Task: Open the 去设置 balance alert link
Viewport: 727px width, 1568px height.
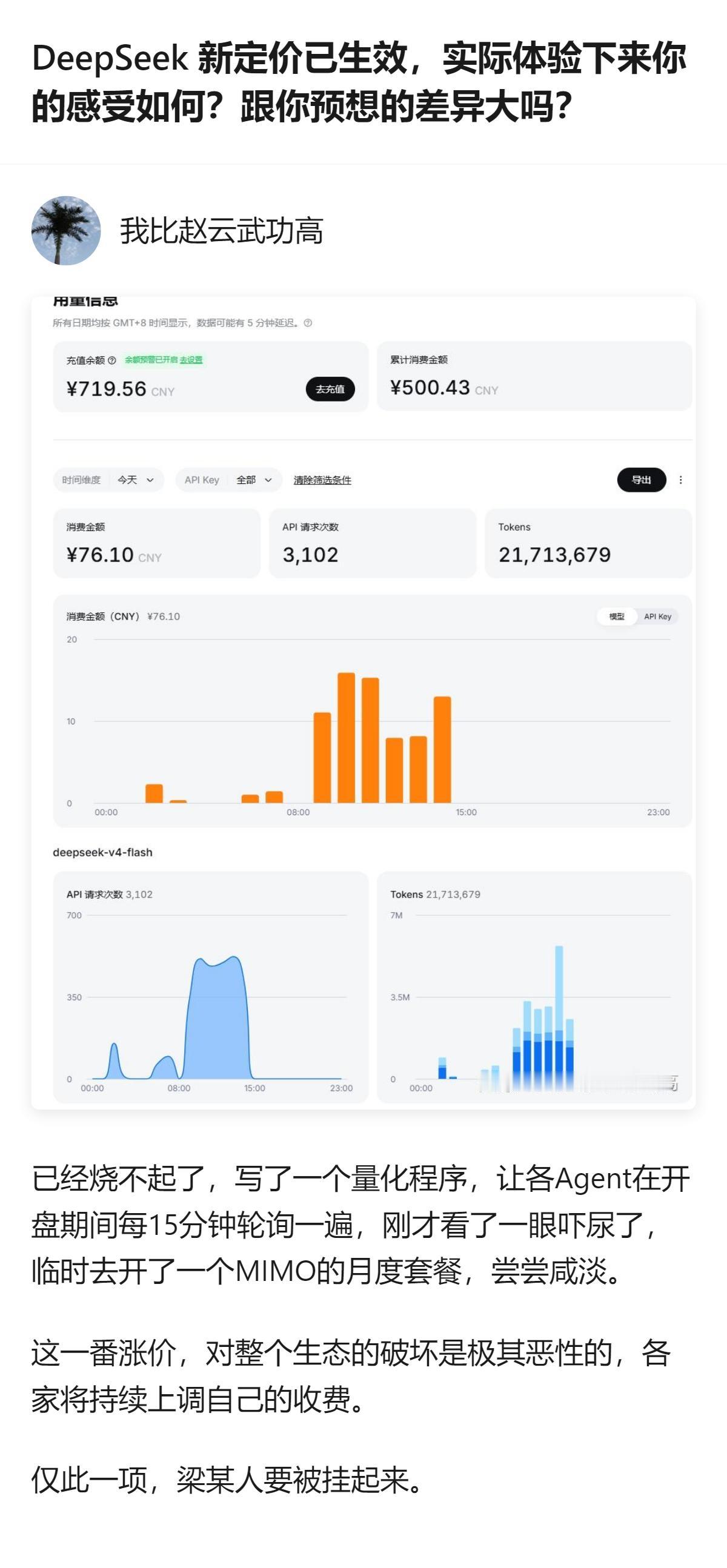Action: [191, 360]
